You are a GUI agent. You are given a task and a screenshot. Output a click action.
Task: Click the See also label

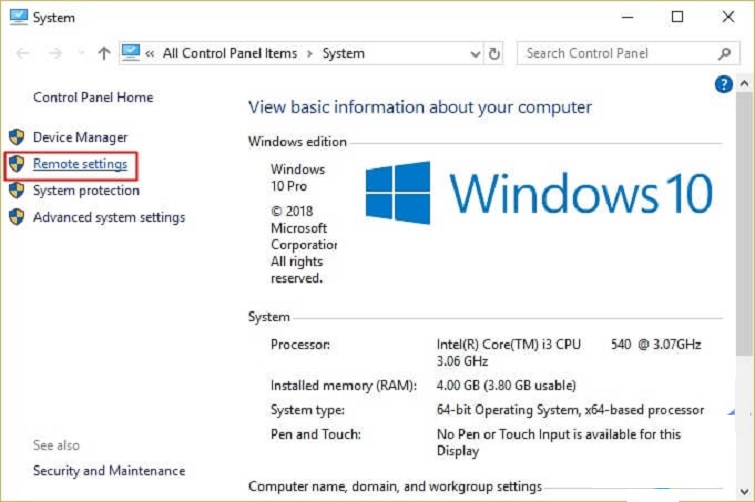click(x=56, y=445)
